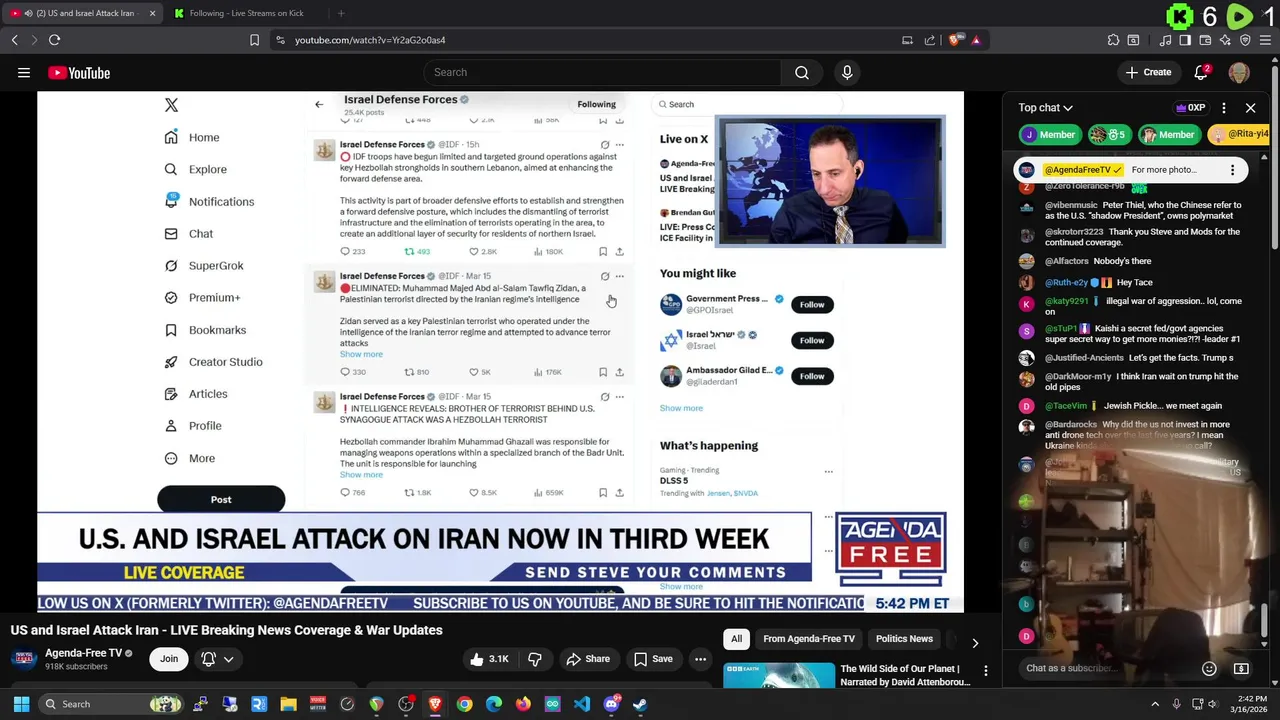
Task: Dislike the video
Action: (x=535, y=659)
